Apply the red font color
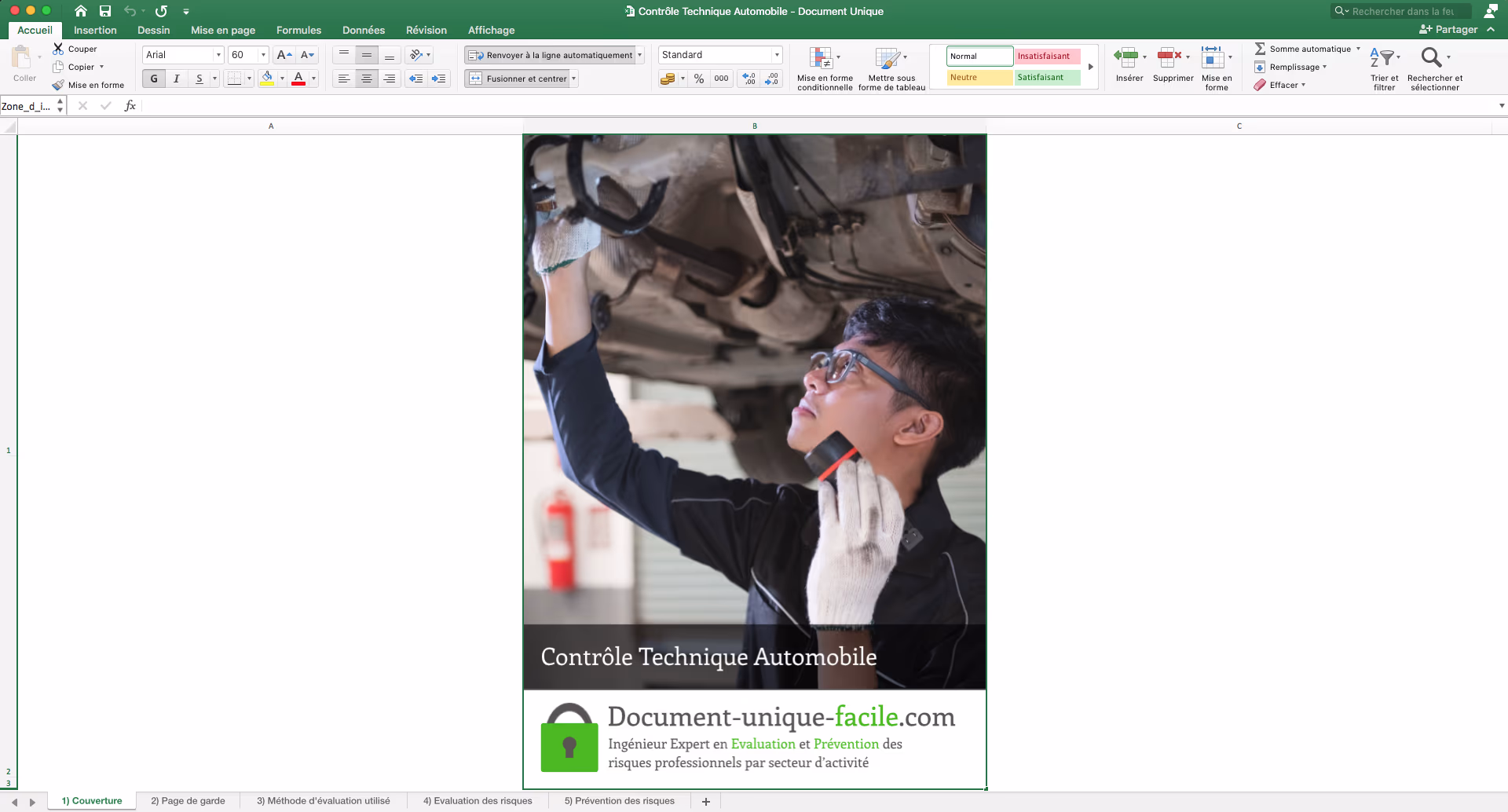This screenshot has height=812, width=1508. (x=298, y=79)
